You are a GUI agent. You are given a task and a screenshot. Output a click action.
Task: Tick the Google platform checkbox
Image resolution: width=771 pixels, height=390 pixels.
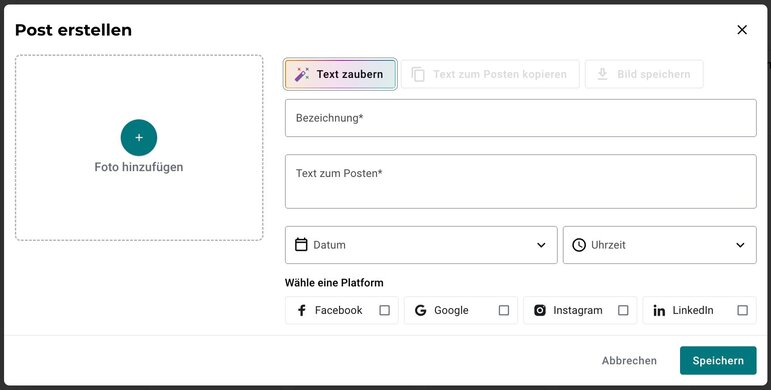[504, 310]
